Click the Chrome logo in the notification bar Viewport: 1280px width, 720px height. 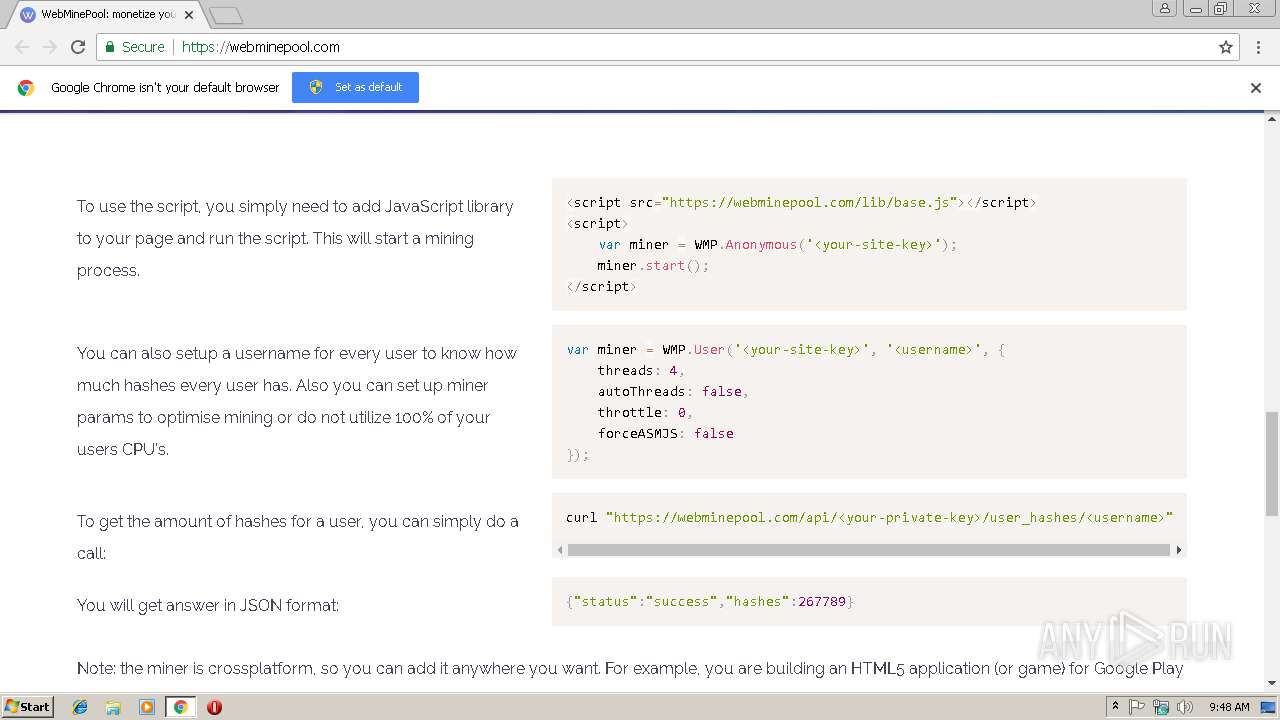click(26, 88)
